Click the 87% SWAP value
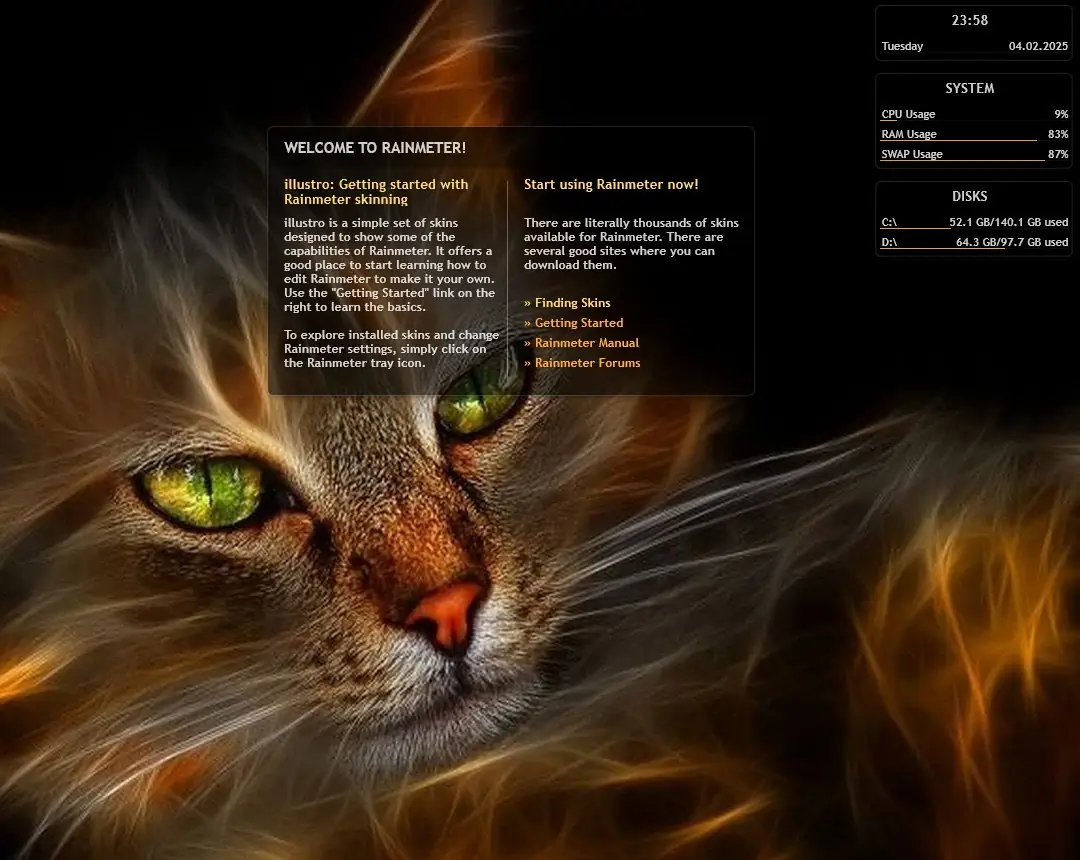This screenshot has height=860, width=1080. click(1058, 154)
